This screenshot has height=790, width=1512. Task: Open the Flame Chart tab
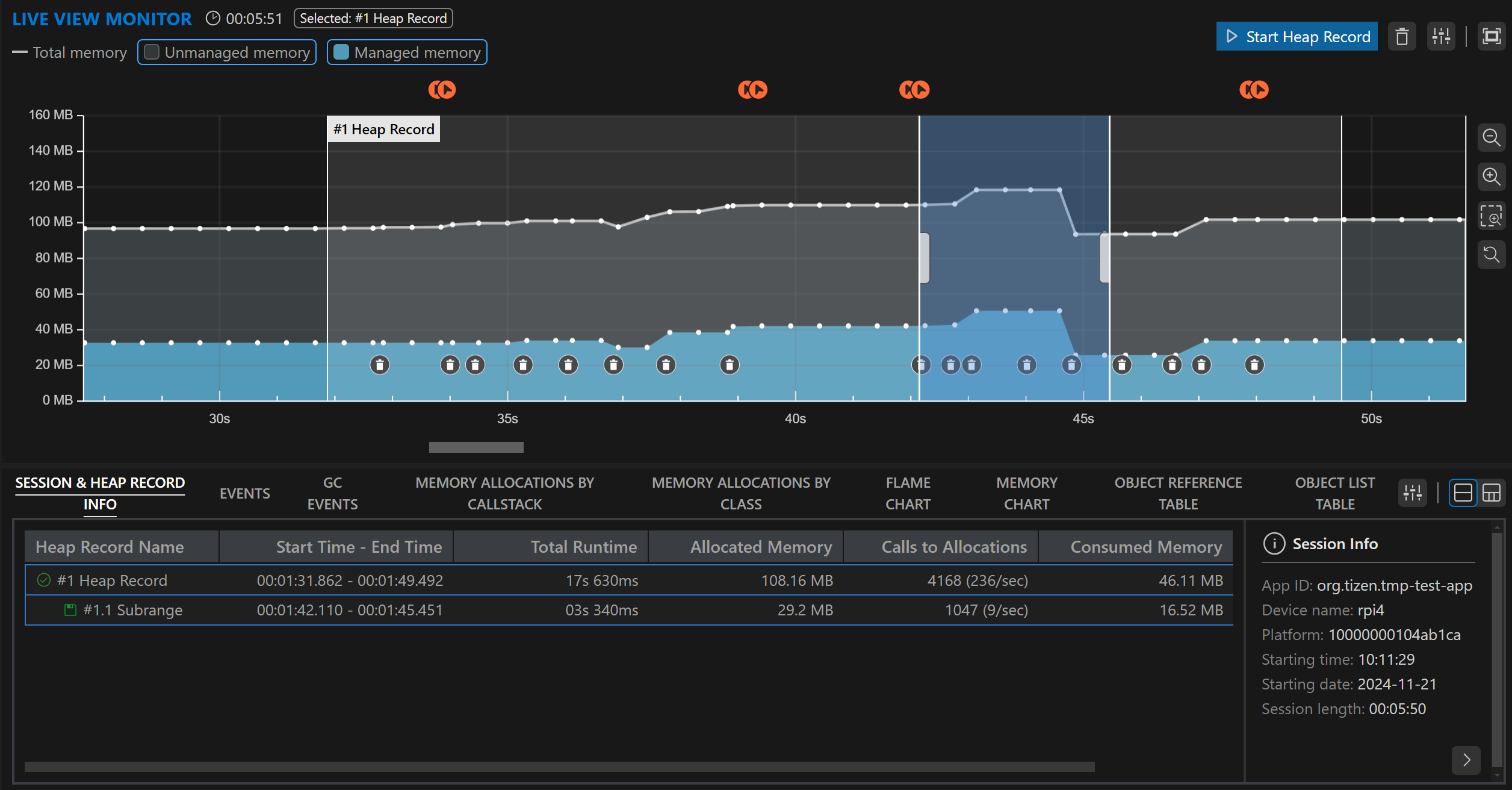click(907, 493)
